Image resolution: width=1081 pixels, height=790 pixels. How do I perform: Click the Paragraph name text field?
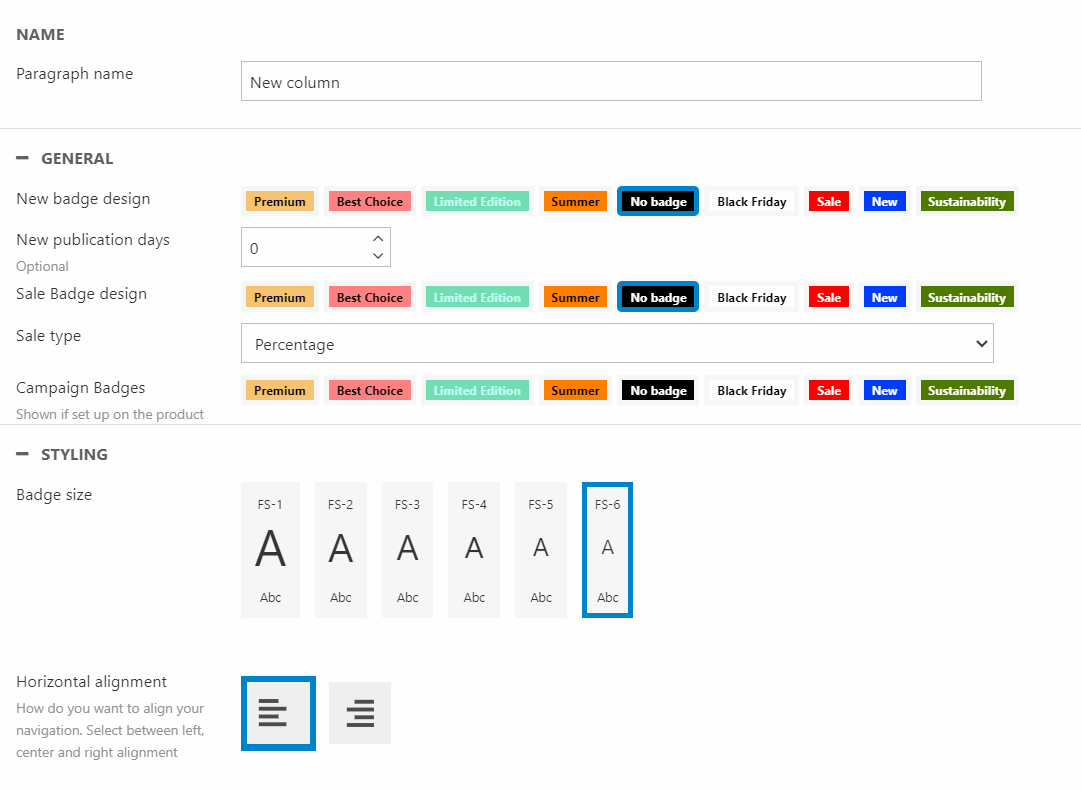(x=610, y=82)
